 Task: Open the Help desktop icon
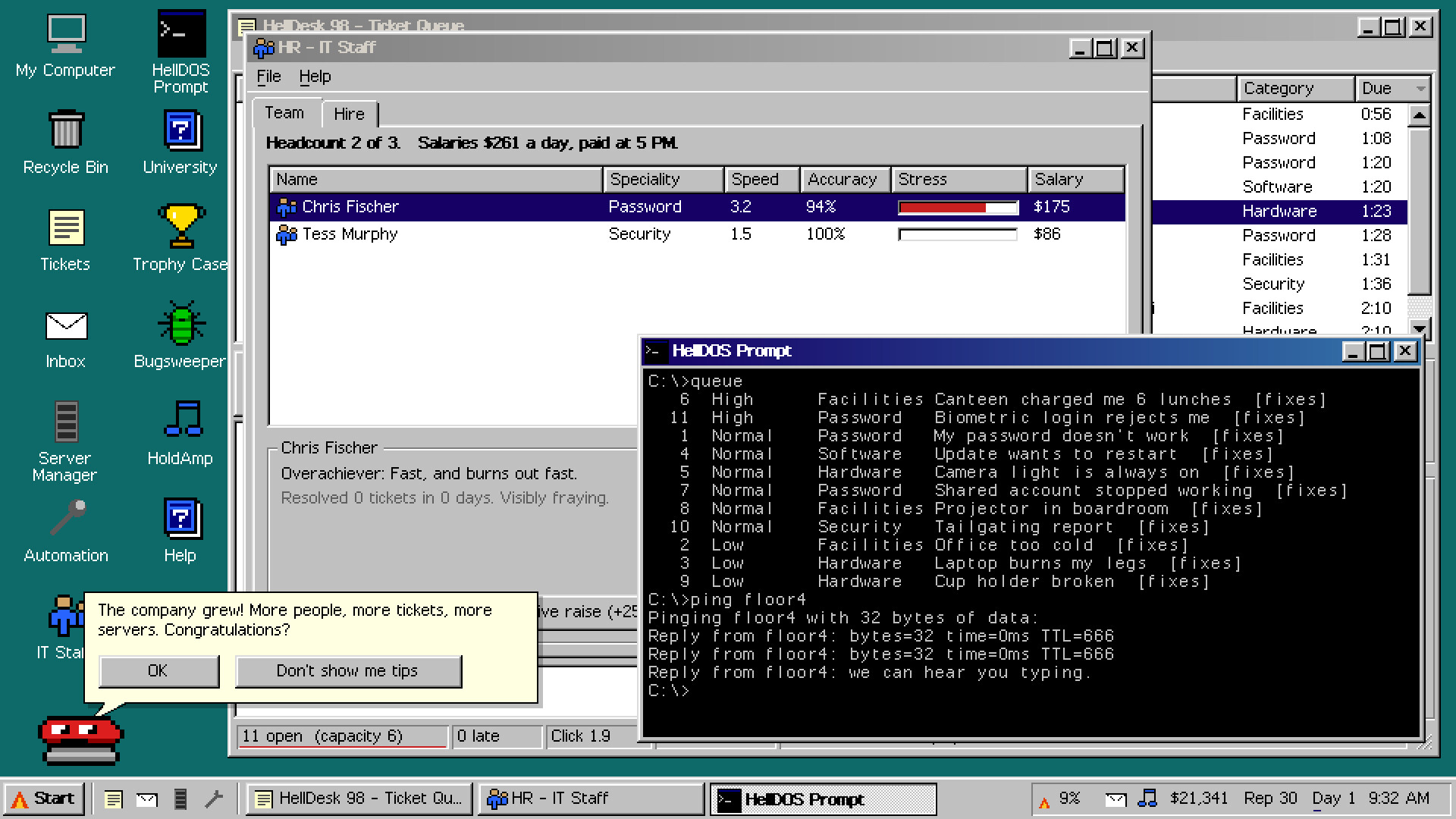coord(180,531)
